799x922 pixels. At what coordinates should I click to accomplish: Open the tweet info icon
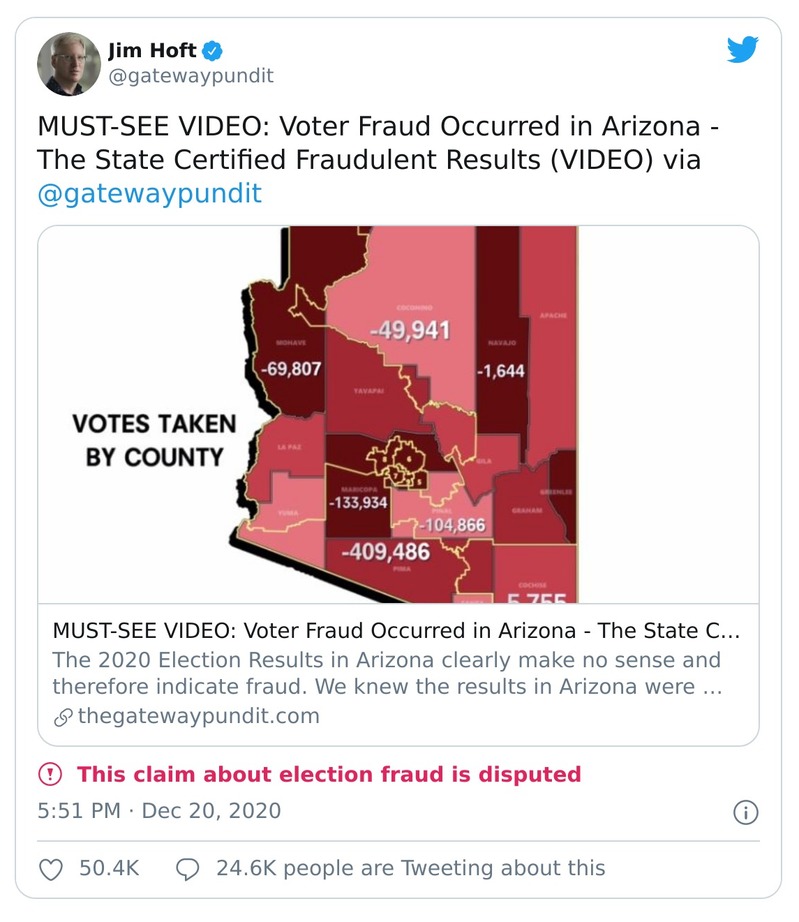pos(745,811)
